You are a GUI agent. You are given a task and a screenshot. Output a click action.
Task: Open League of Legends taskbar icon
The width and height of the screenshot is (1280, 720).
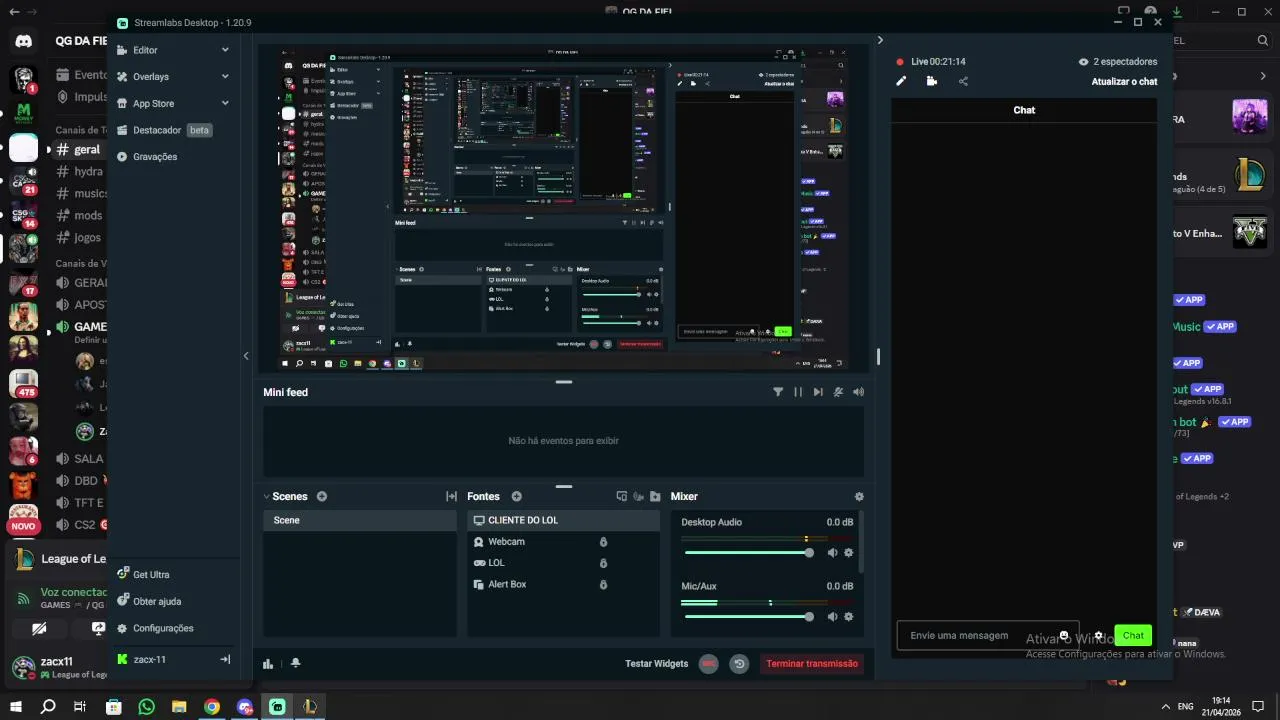point(310,707)
